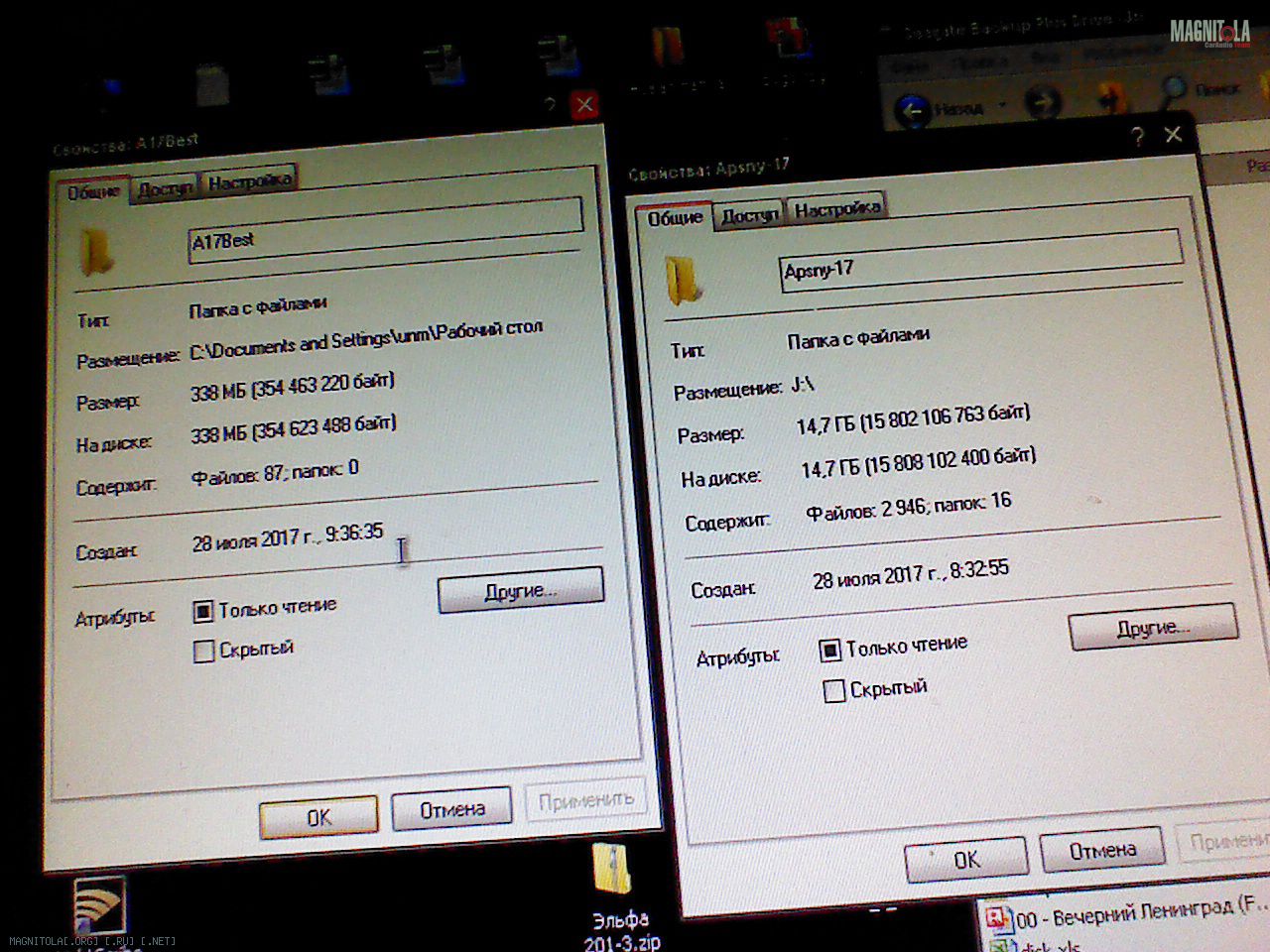Click Отмена in A17Best properties
The image size is (1270, 952).
[x=451, y=810]
